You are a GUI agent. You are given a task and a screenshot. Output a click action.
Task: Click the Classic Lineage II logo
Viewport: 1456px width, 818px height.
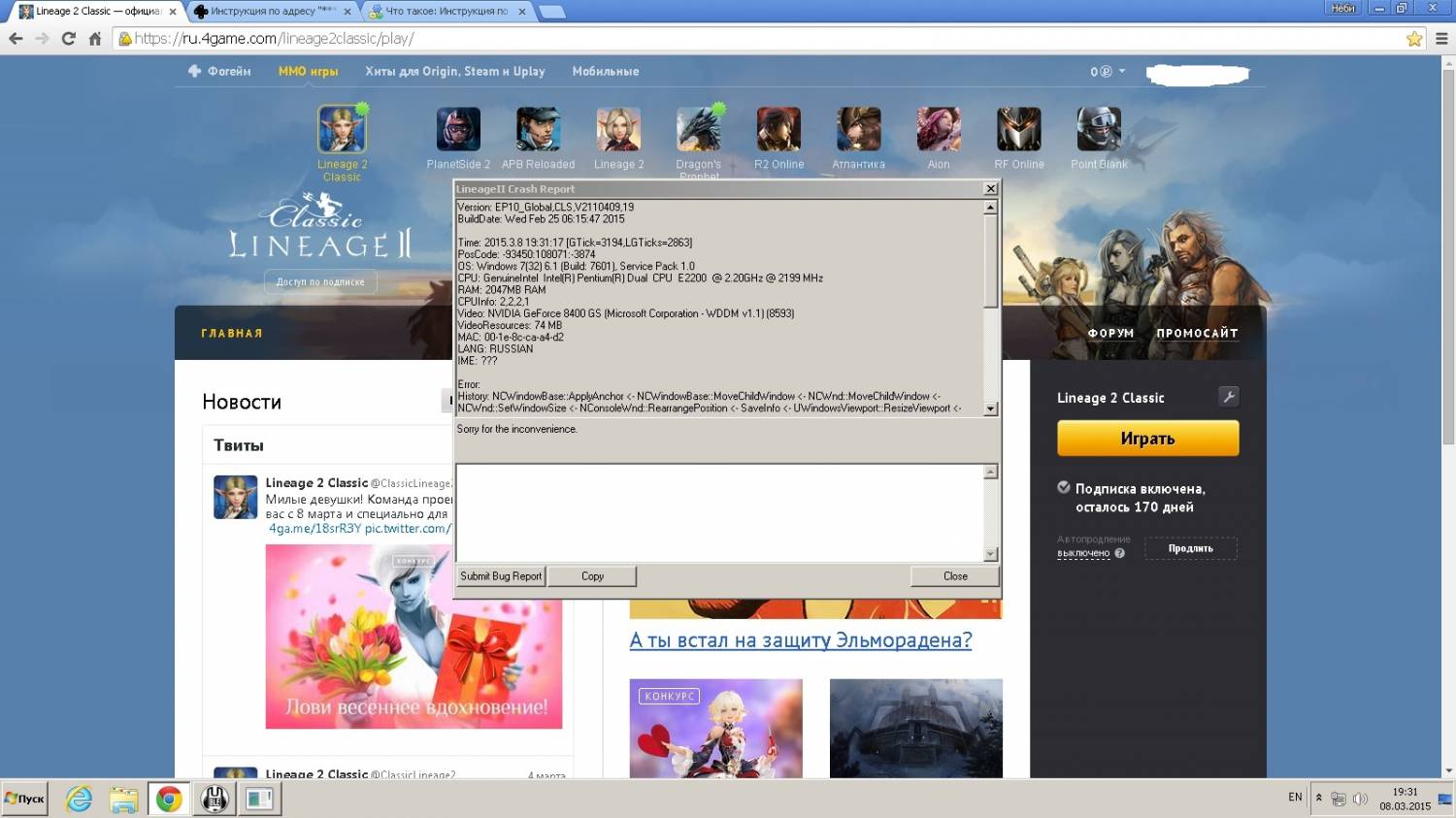pyautogui.click(x=320, y=228)
